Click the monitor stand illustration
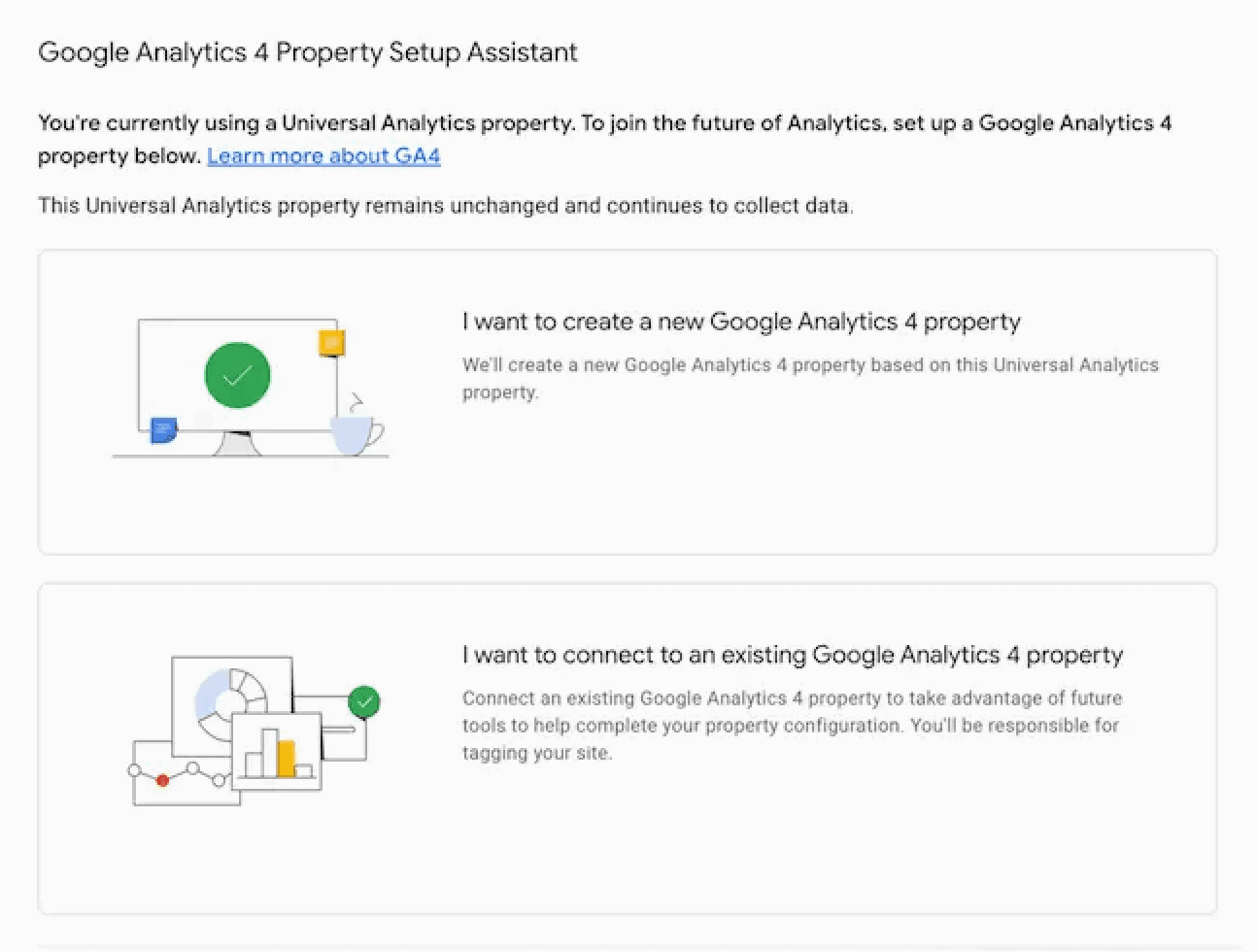This screenshot has width=1257, height=952. (x=237, y=443)
